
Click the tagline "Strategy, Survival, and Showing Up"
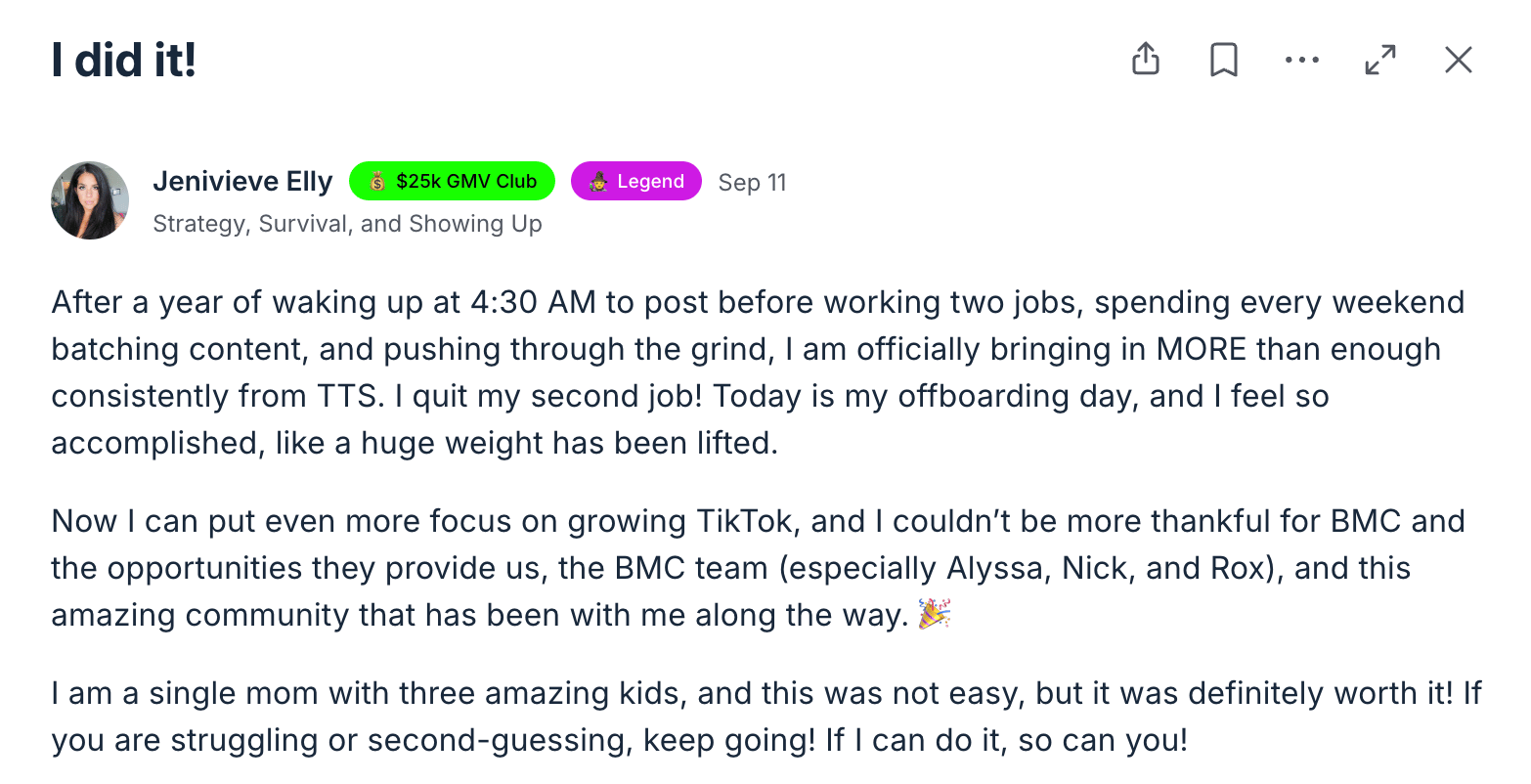pos(347,224)
